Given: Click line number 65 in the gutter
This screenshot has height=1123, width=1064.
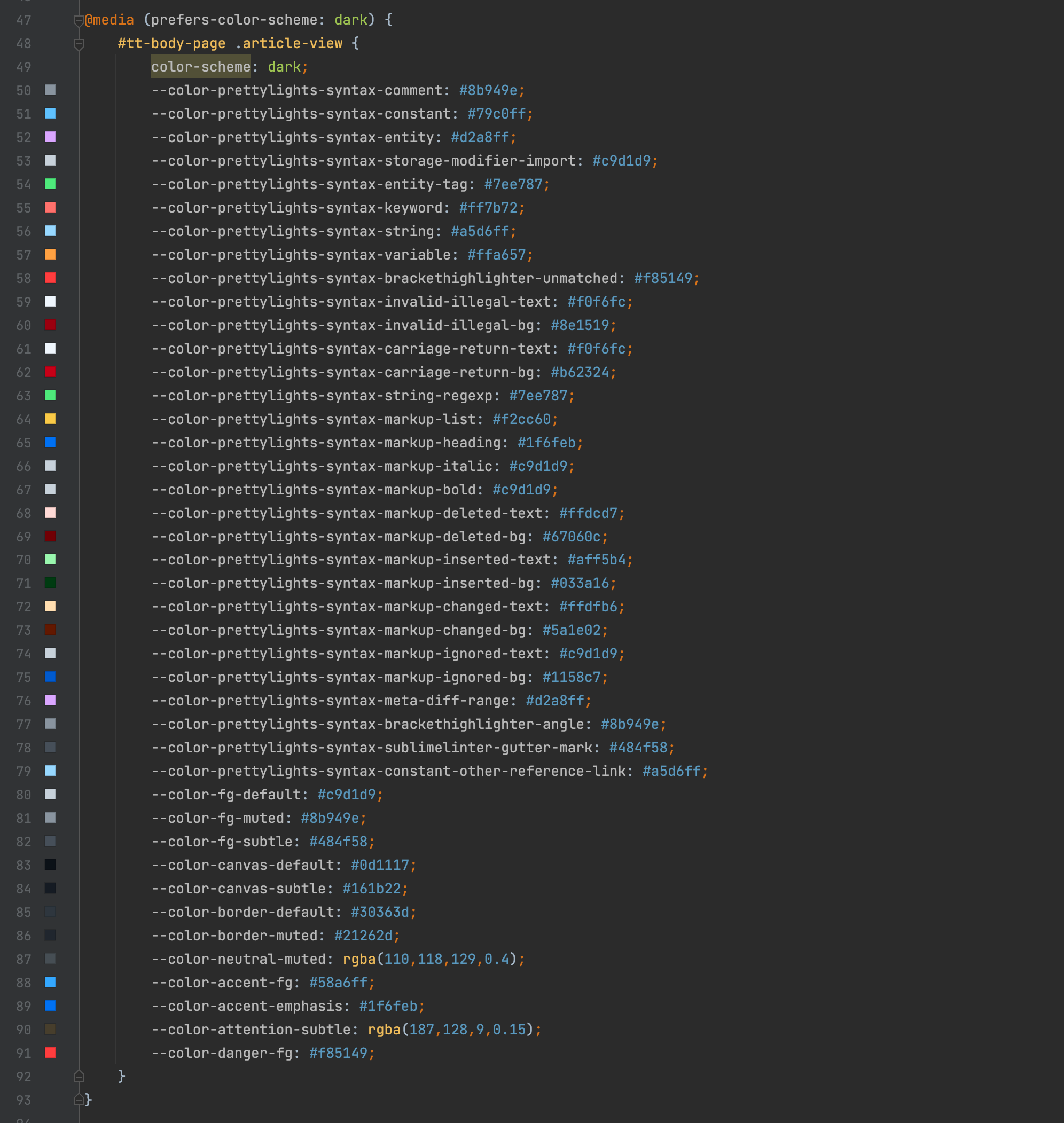Looking at the screenshot, I should pos(24,443).
